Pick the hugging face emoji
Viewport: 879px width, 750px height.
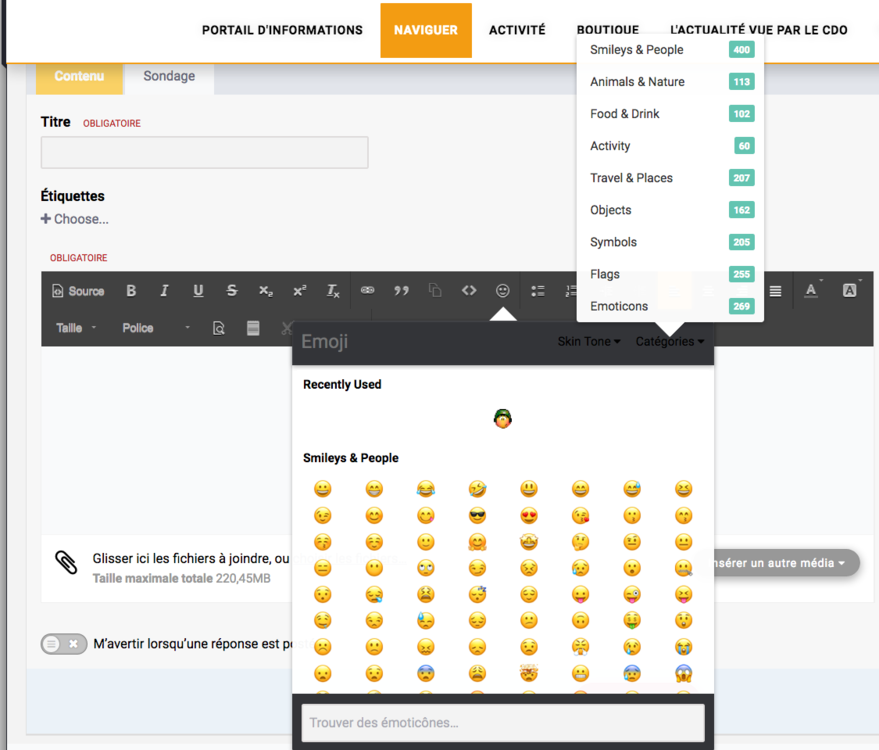point(477,542)
